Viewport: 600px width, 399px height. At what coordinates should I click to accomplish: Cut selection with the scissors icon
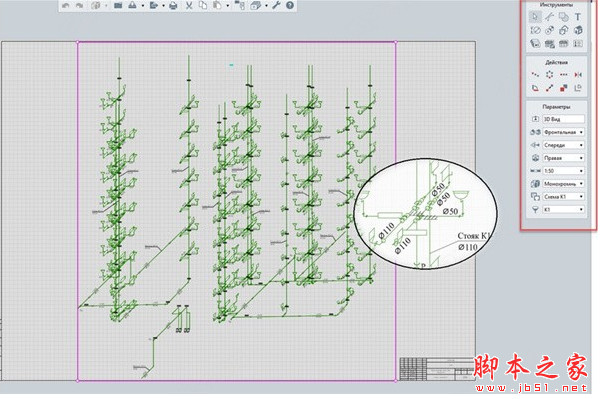[x=189, y=5]
